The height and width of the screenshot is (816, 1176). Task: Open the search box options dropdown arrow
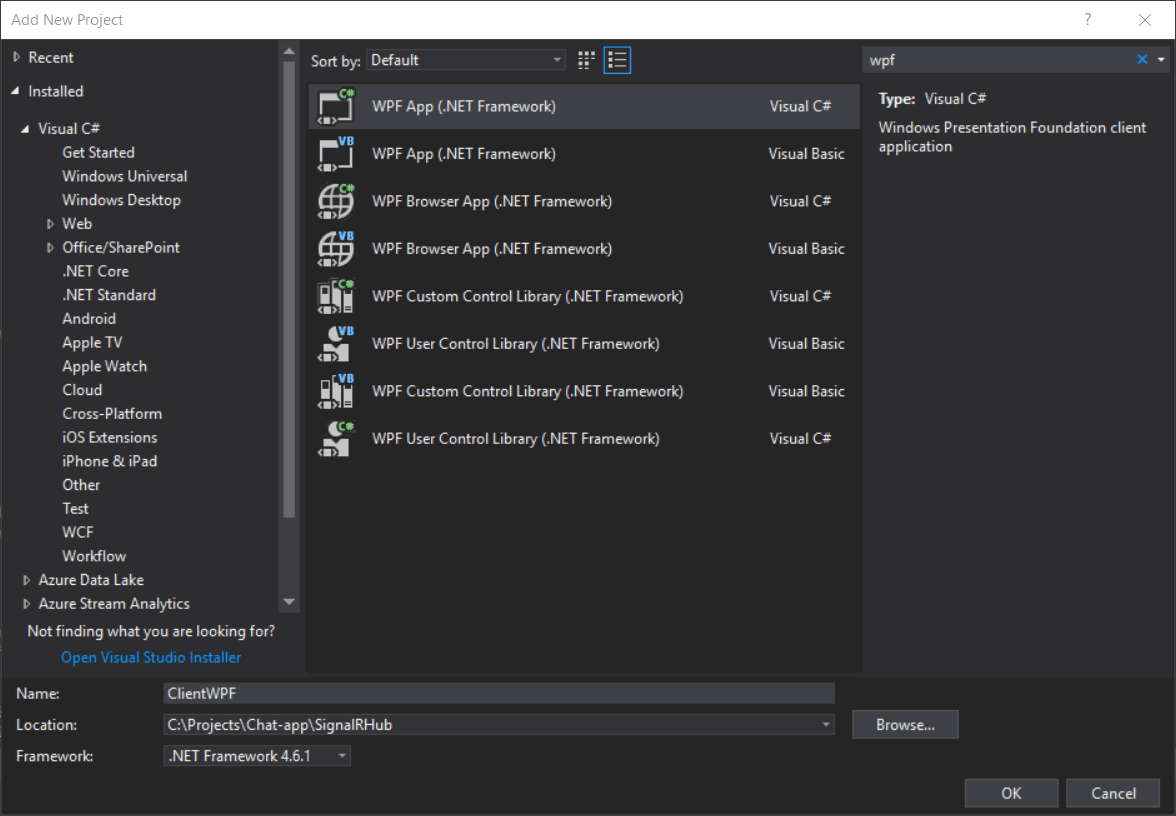1161,59
